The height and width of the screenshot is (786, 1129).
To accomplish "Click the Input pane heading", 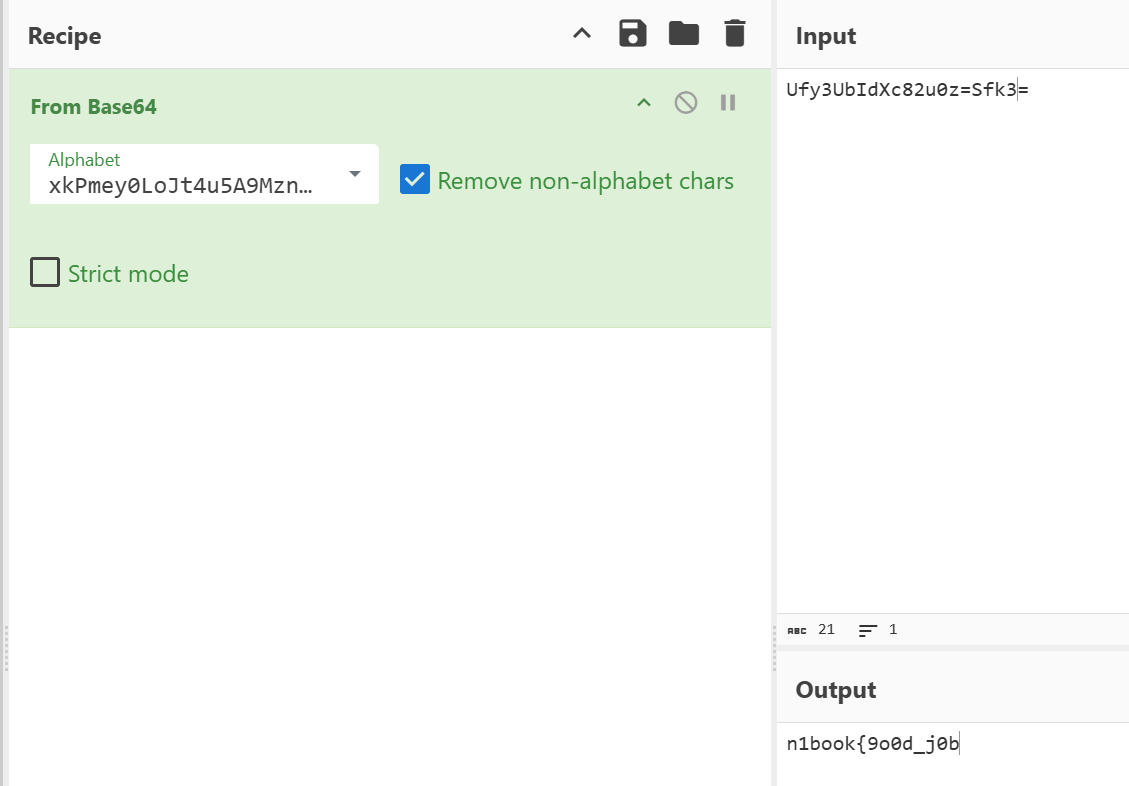I will [826, 36].
